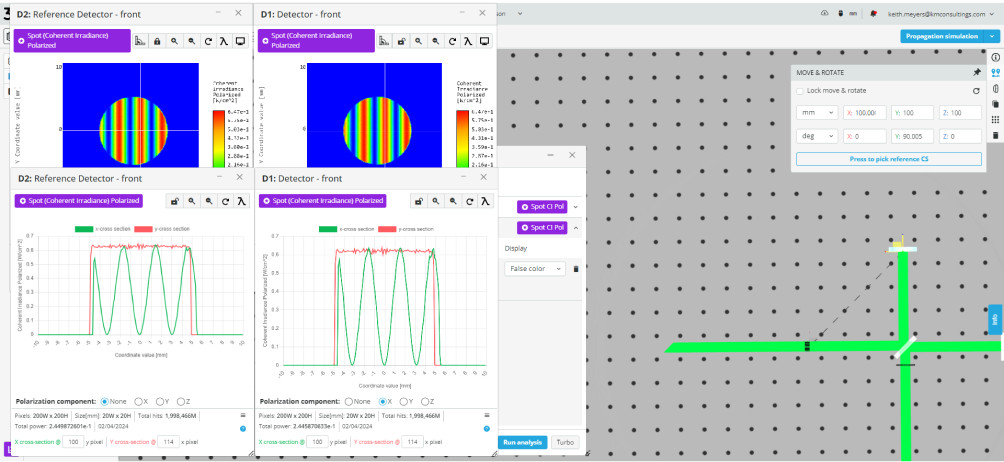Screen dimensions: 1004x462
Task: Select None polarization in D2 cross-section window
Action: point(105,401)
